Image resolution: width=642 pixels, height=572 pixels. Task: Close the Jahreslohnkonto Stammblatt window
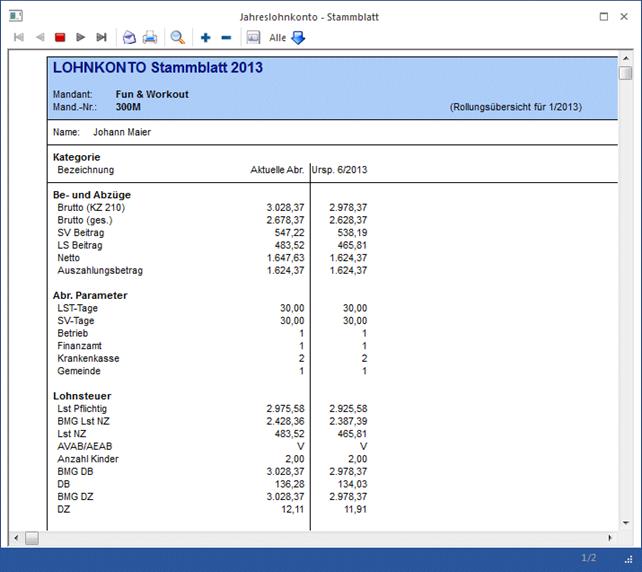tap(627, 16)
